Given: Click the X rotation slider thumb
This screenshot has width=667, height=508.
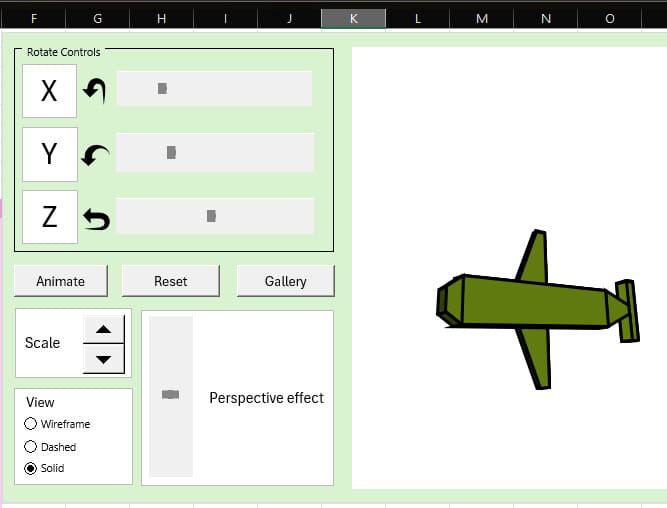Looking at the screenshot, I should pos(162,88).
